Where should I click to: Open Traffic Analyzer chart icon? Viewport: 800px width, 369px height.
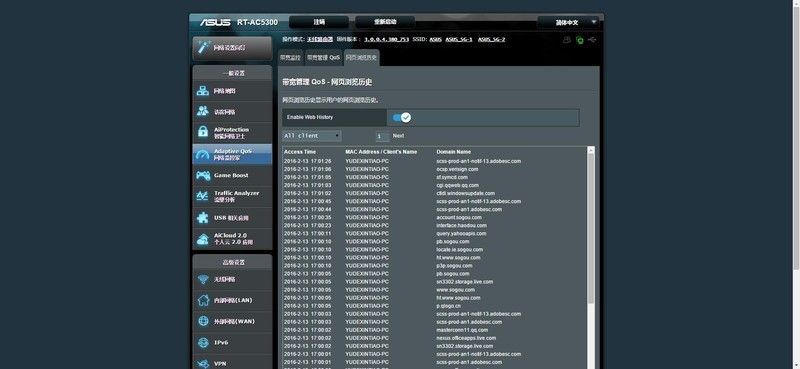pyautogui.click(x=203, y=196)
